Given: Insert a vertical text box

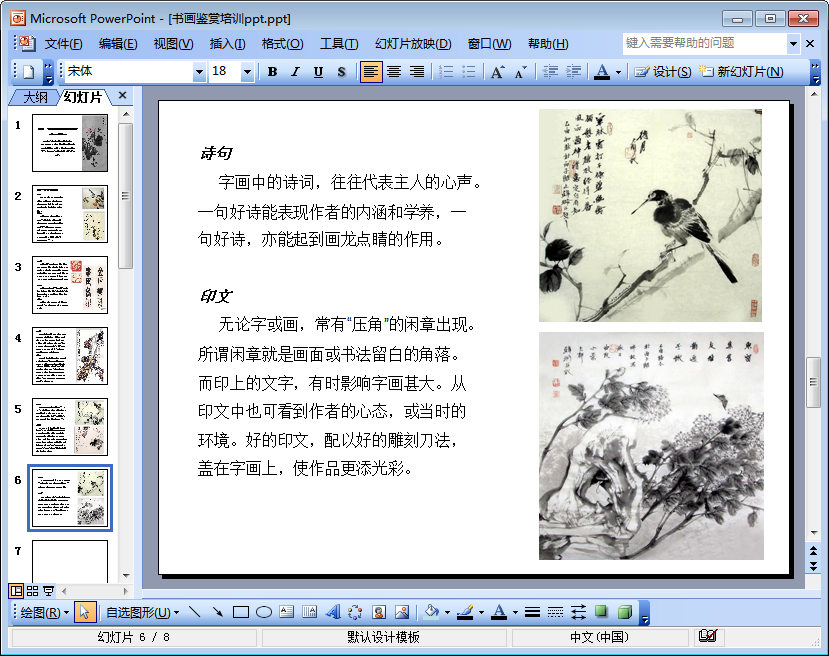Looking at the screenshot, I should (309, 612).
